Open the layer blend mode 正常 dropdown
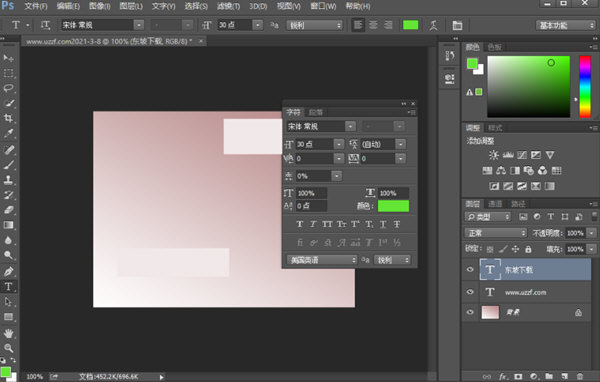 [496, 233]
